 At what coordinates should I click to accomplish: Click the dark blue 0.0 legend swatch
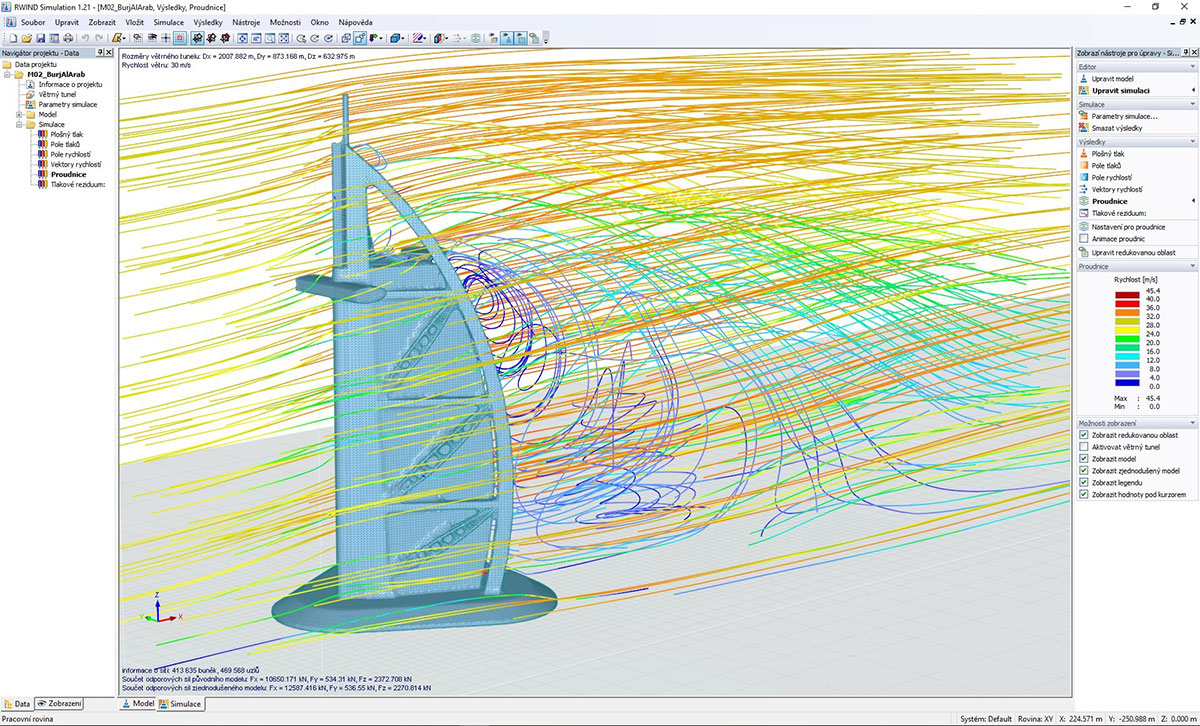[x=1127, y=381]
